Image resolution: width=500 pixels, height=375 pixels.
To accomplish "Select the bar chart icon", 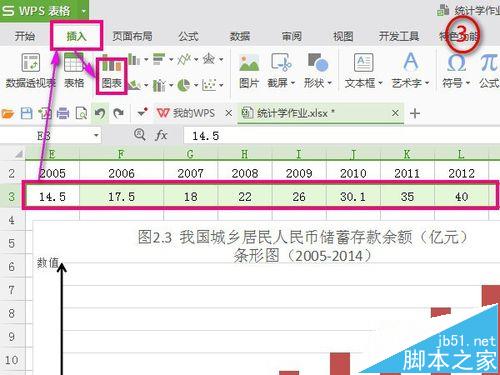I will point(159,59).
